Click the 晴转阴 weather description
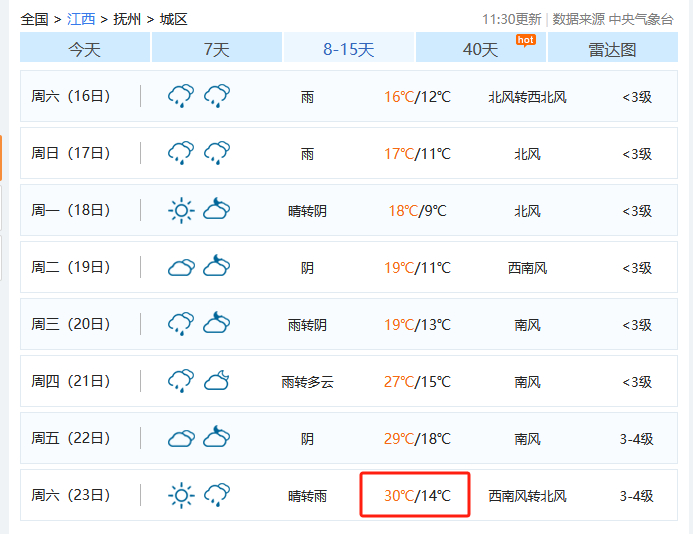 [308, 211]
